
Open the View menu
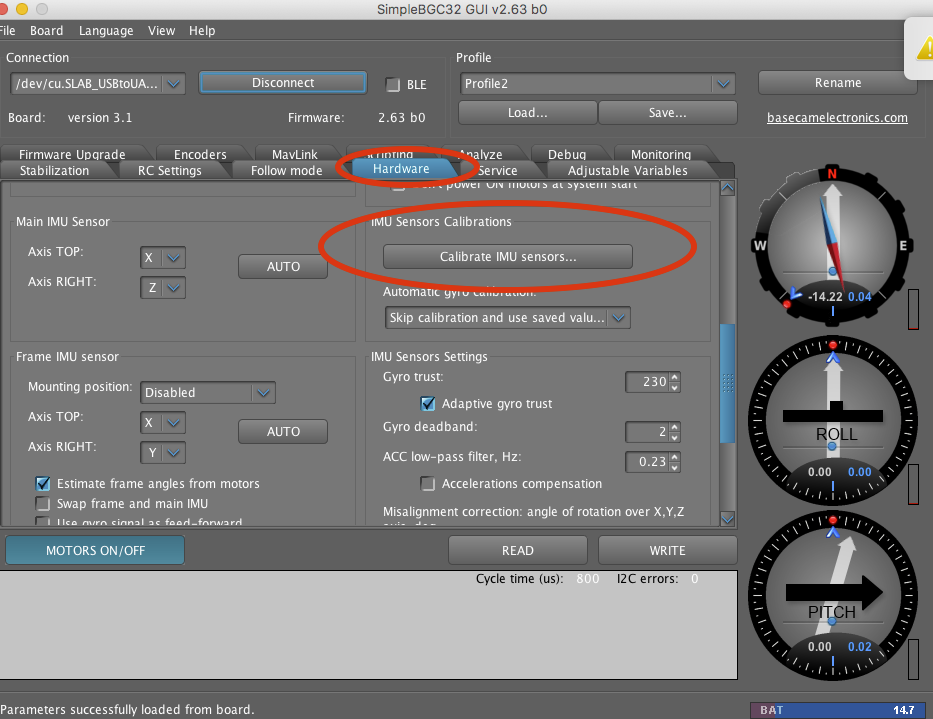(x=161, y=30)
